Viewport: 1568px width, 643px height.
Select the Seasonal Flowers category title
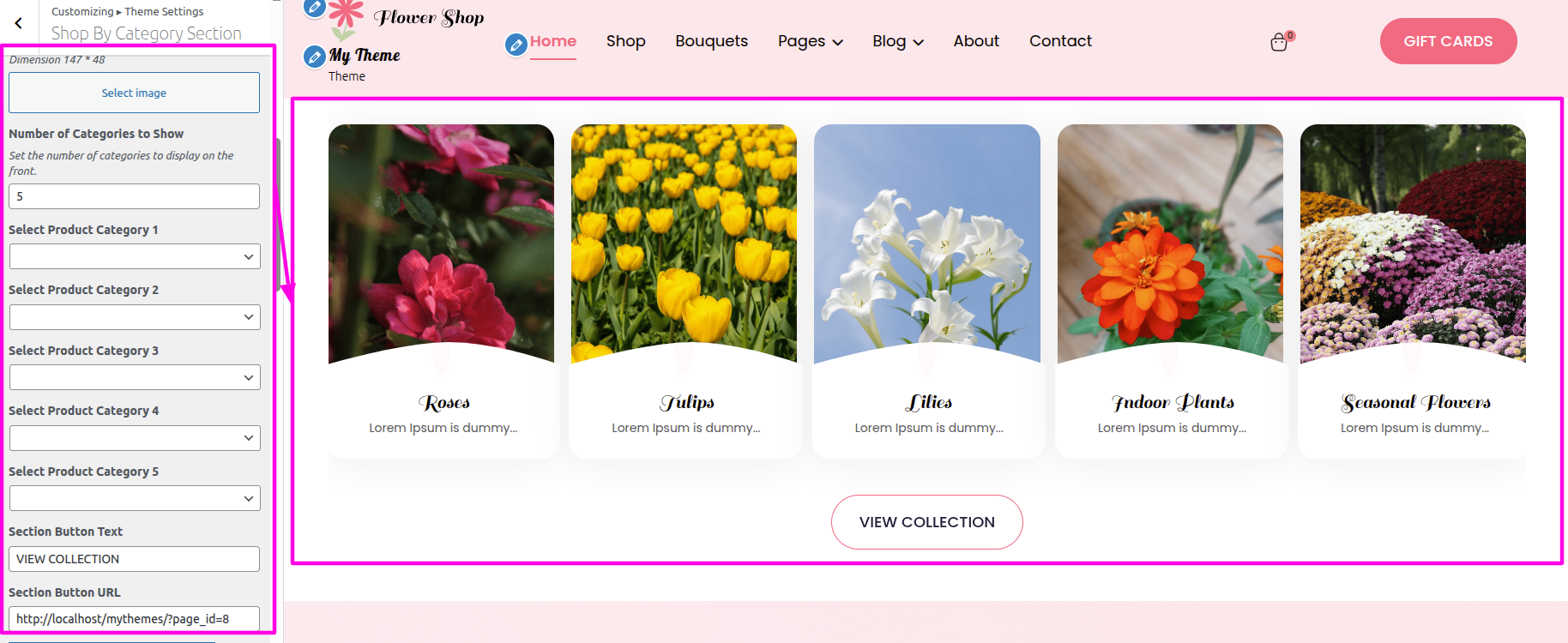coord(1415,402)
